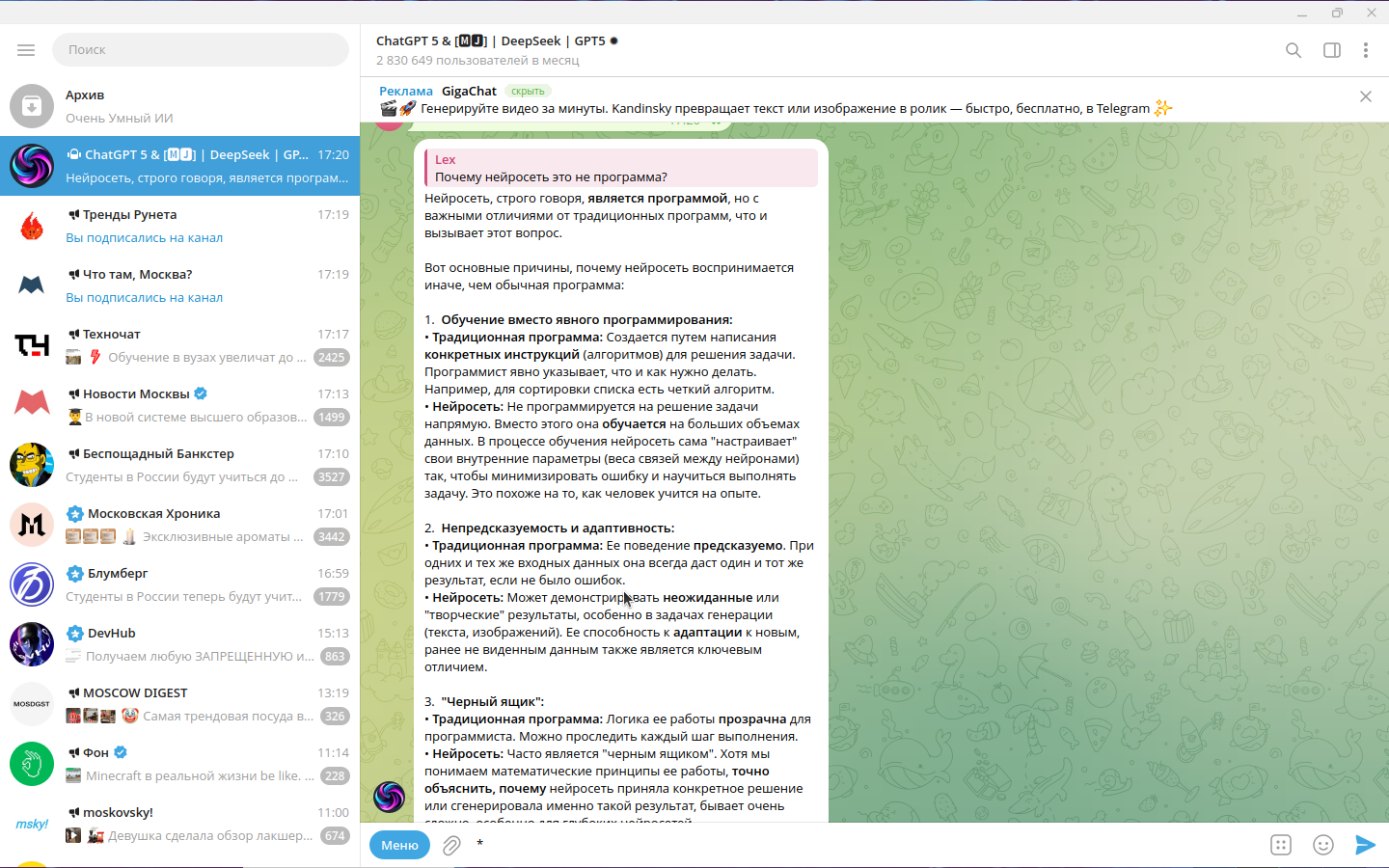
Task: Click MOSCOW DIGEST avatar
Action: pos(32,704)
